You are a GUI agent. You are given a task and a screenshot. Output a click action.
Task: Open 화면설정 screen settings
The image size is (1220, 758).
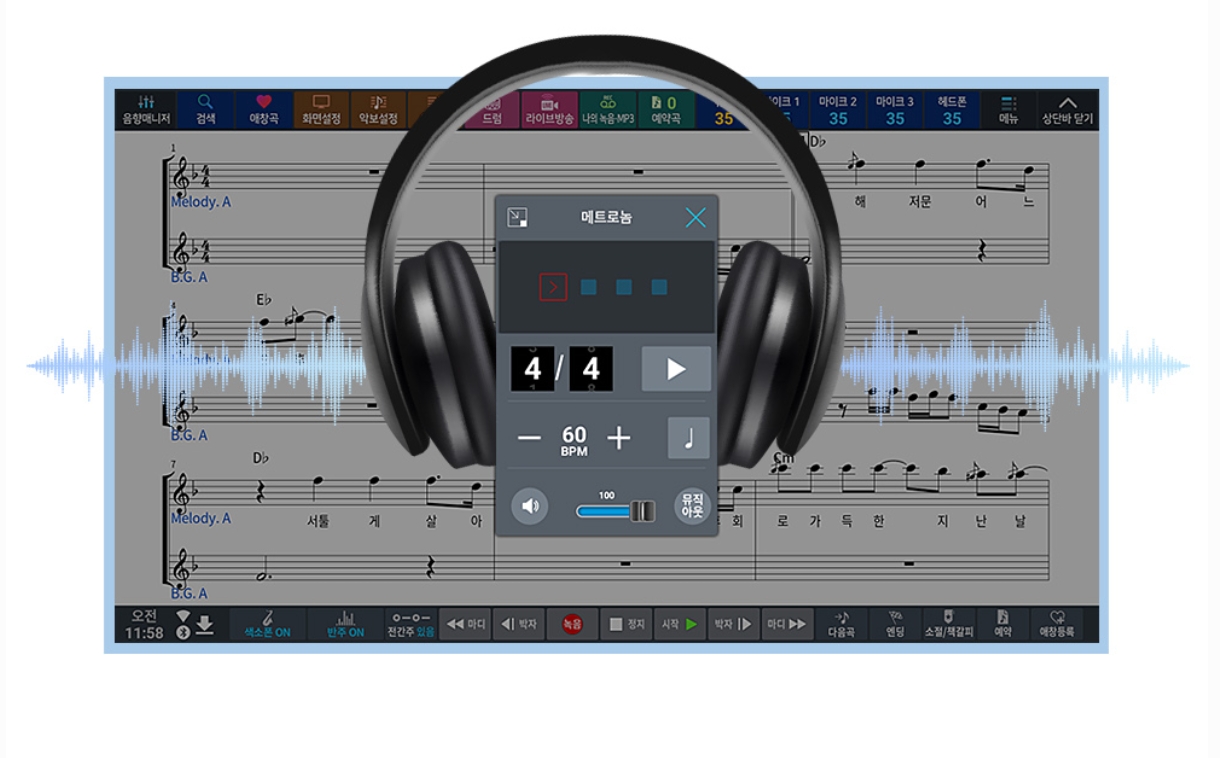click(321, 110)
